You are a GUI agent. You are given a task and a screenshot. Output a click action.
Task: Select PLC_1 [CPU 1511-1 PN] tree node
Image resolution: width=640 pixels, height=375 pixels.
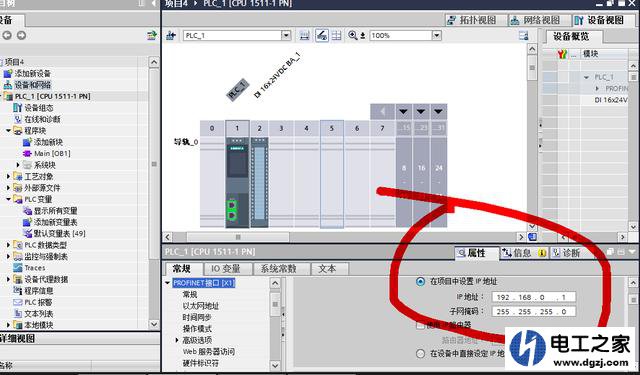click(52, 96)
